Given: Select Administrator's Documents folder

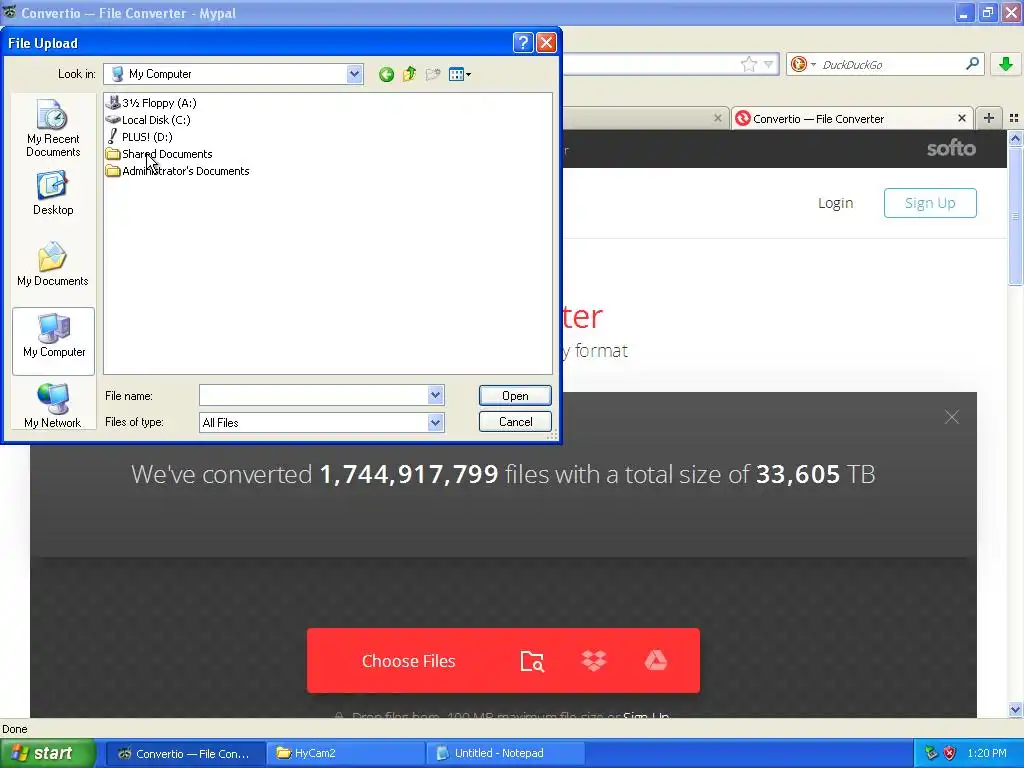Looking at the screenshot, I should [x=178, y=170].
